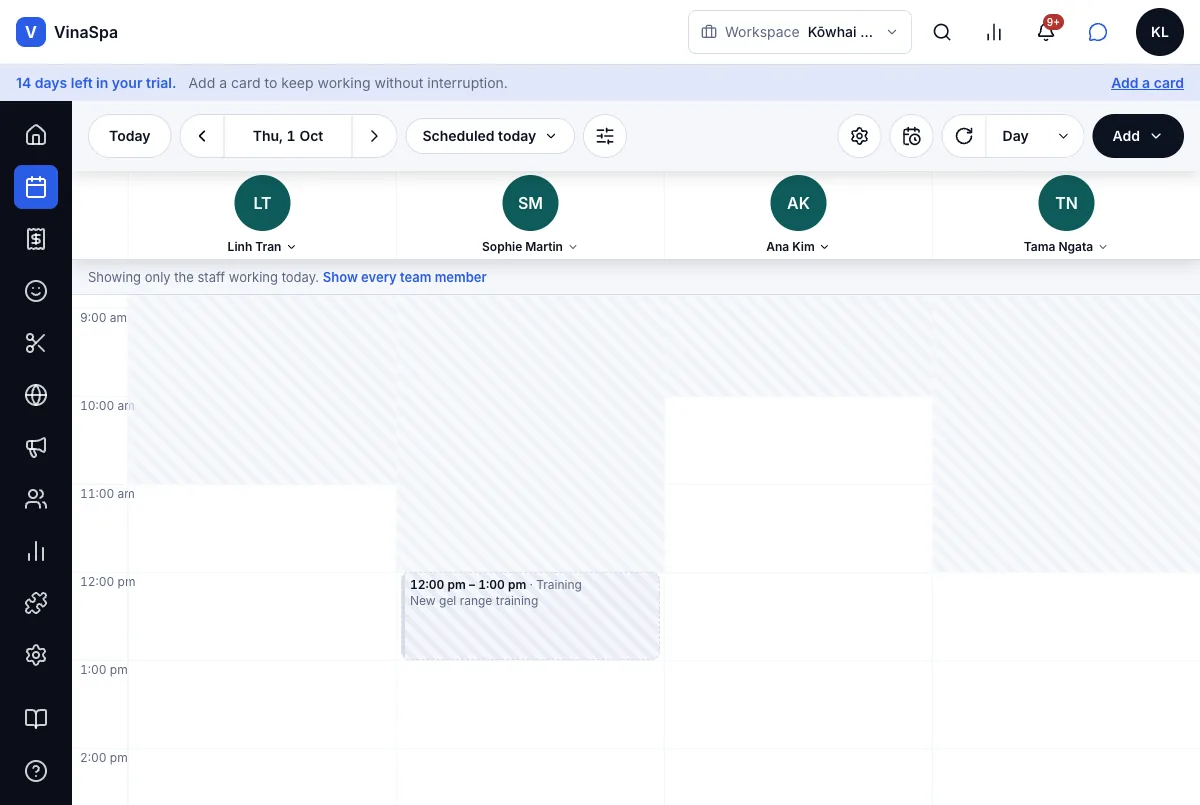Click the LT avatar of Linh Tran
Viewport: 1200px width, 805px height.
262,203
